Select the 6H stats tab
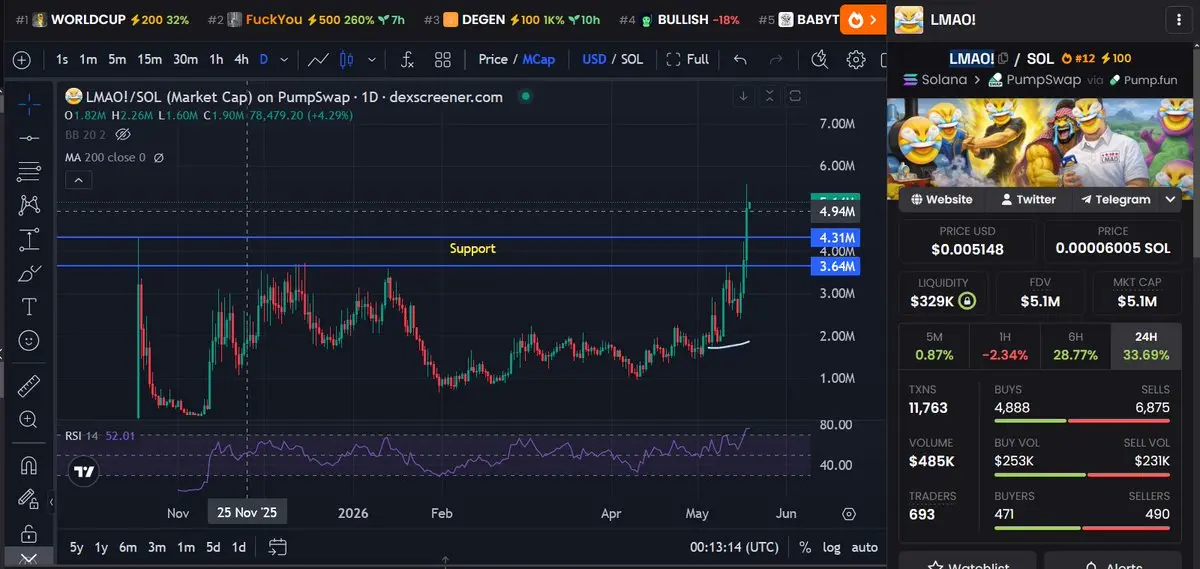 pos(1075,346)
